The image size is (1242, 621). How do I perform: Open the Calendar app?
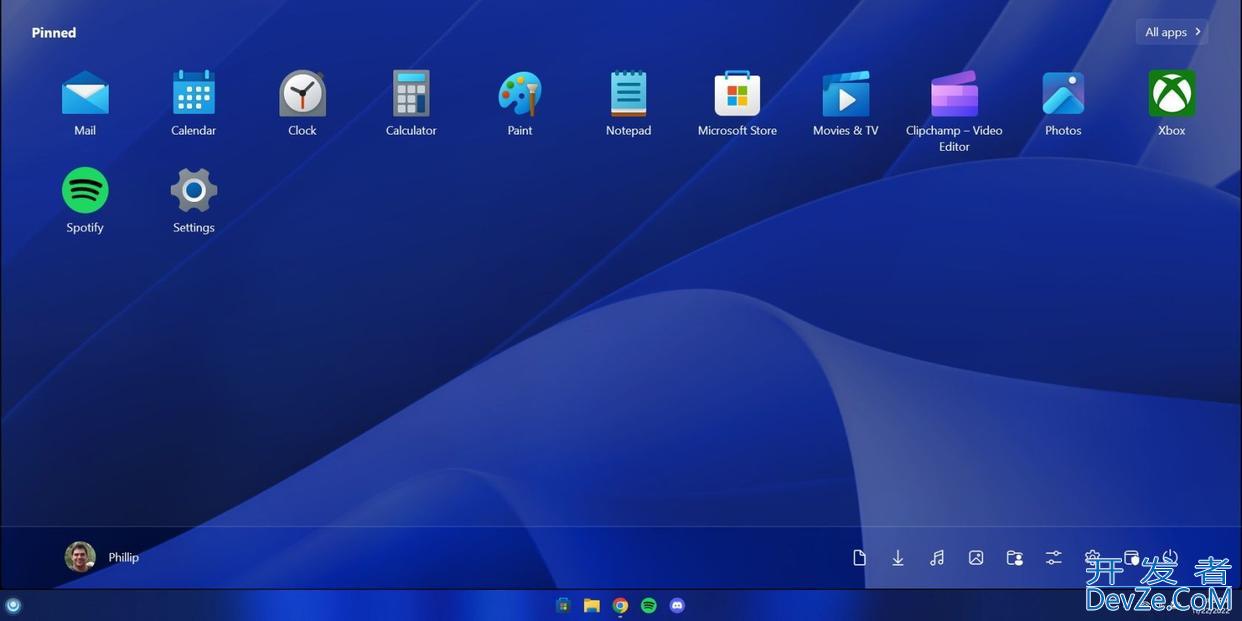(x=193, y=103)
